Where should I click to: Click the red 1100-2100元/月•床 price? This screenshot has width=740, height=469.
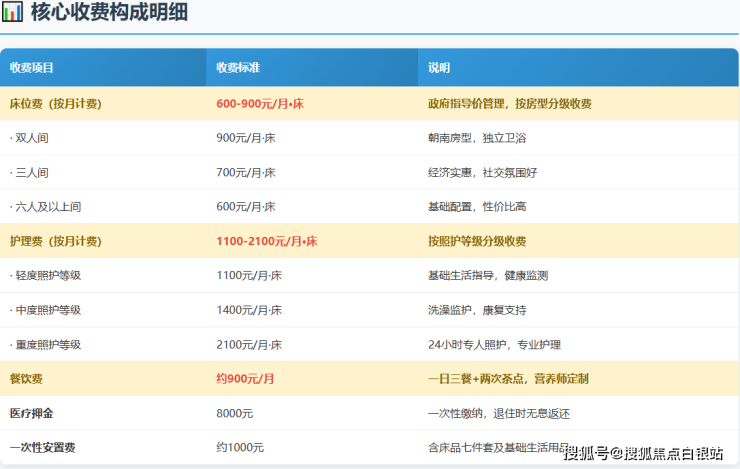tap(266, 241)
